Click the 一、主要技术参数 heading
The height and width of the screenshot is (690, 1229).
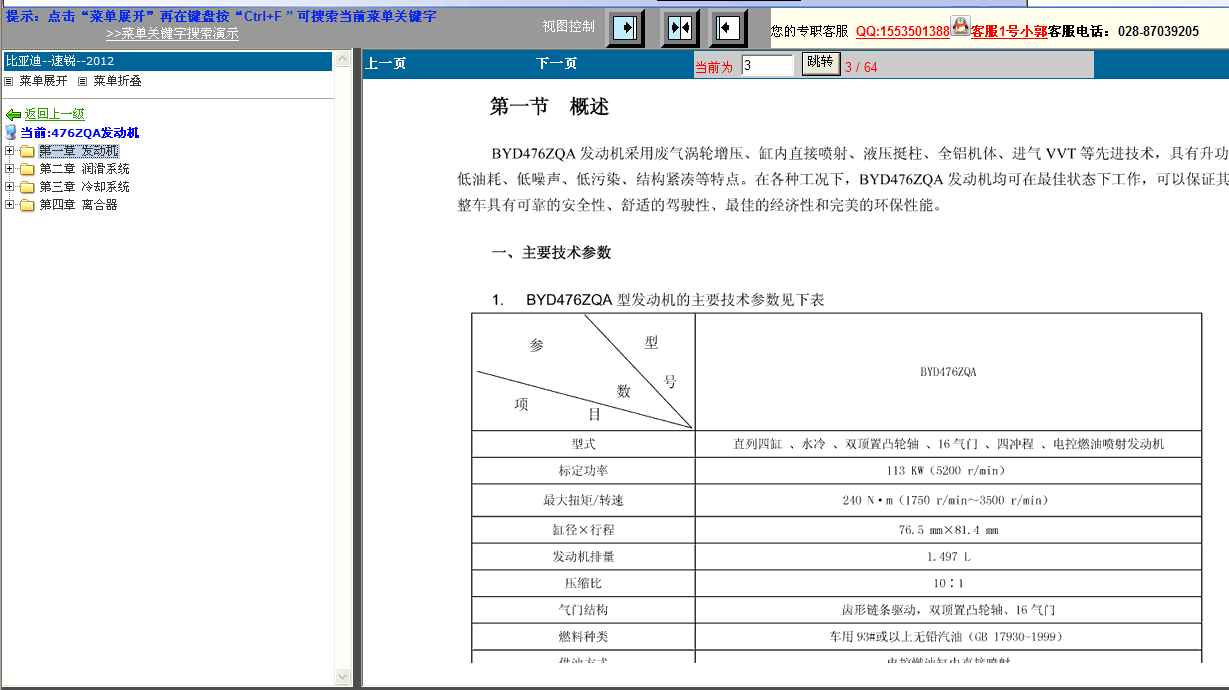tap(551, 253)
